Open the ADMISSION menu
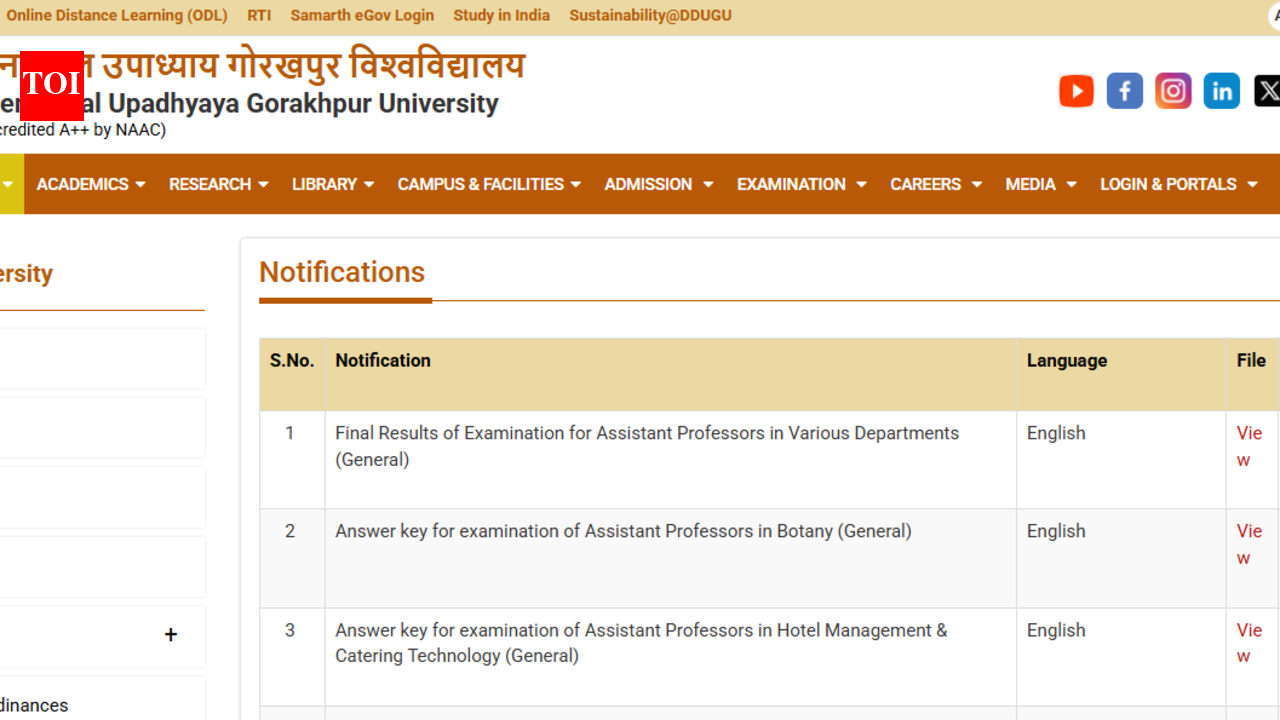 (x=658, y=184)
